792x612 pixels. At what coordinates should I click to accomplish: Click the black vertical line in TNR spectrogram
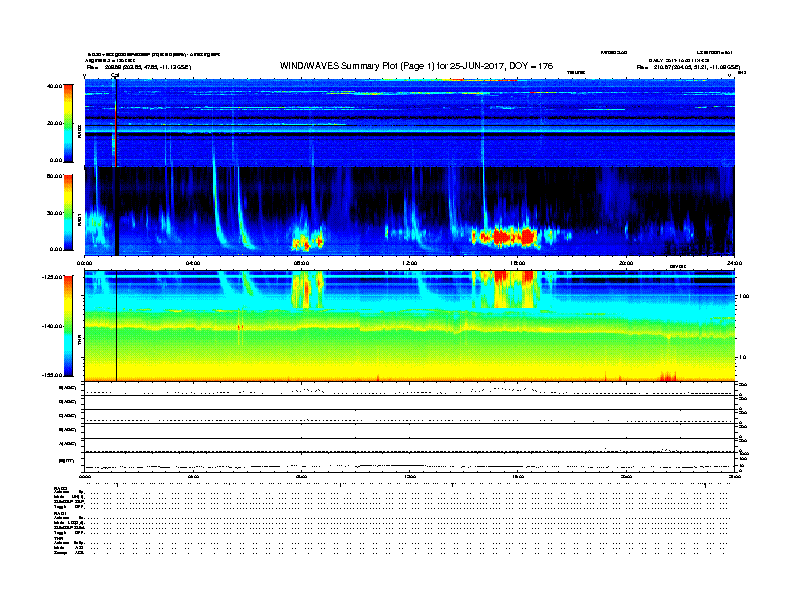coord(117,326)
